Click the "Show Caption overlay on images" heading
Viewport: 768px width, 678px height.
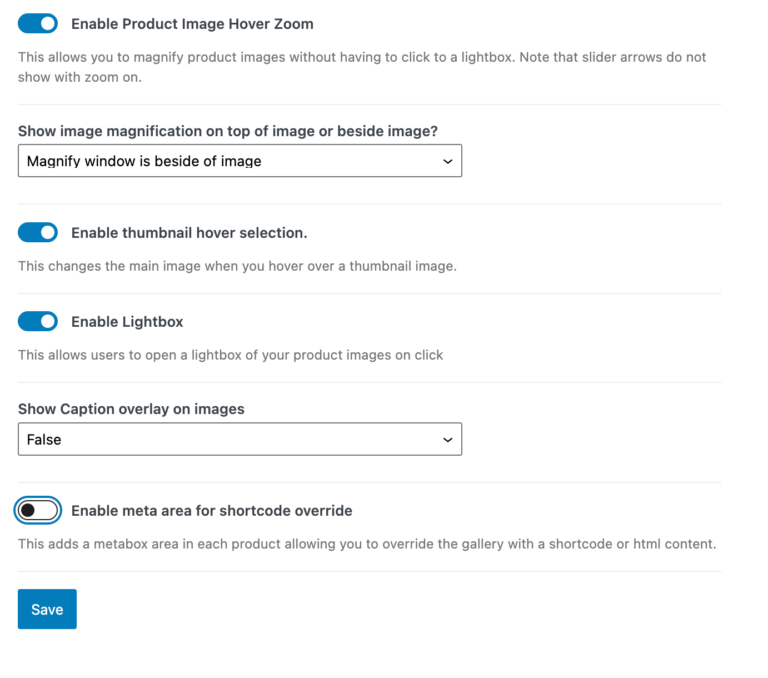pyautogui.click(x=131, y=409)
